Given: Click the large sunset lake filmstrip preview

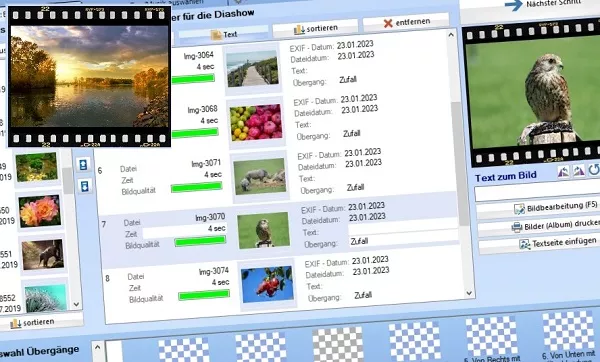Looking at the screenshot, I should [89, 76].
